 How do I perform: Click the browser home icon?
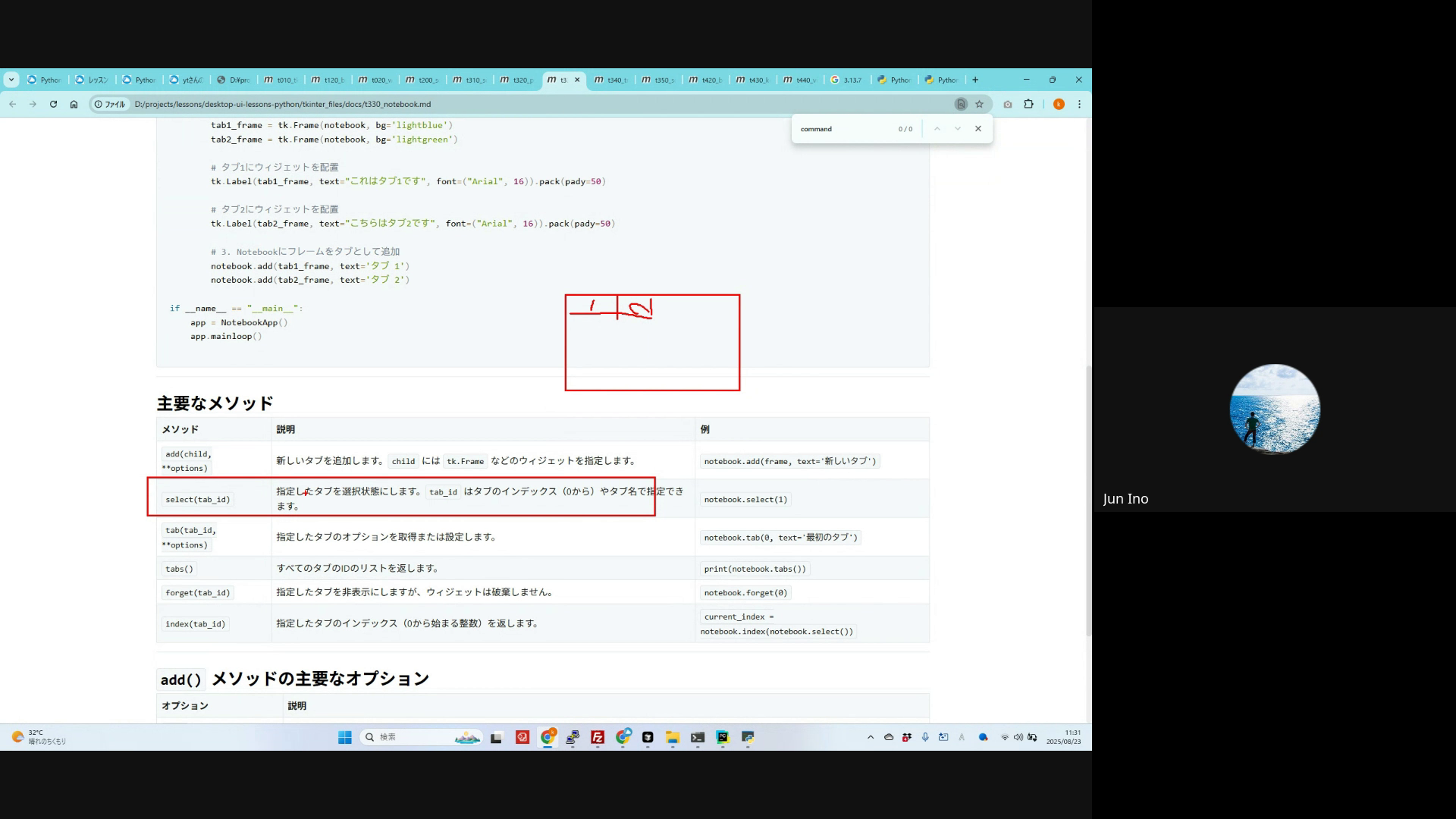[x=74, y=105]
